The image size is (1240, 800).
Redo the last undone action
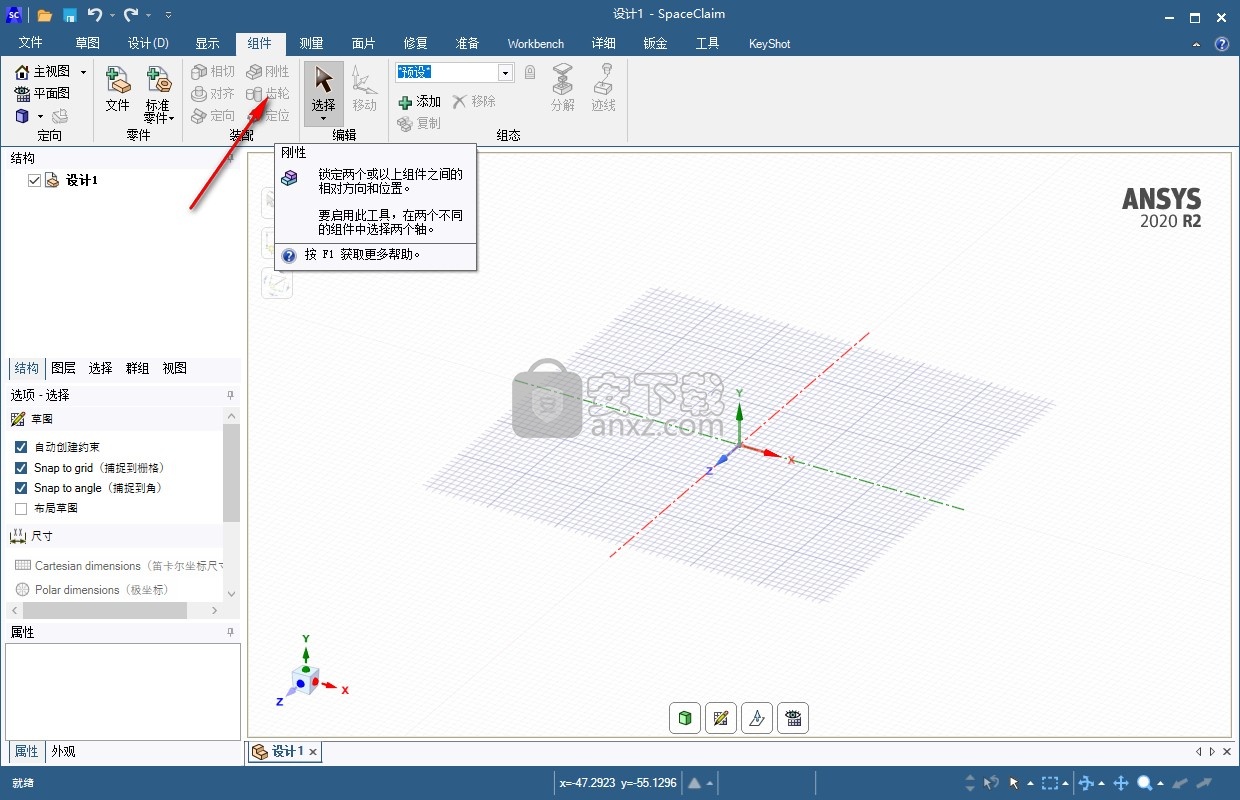[x=131, y=14]
